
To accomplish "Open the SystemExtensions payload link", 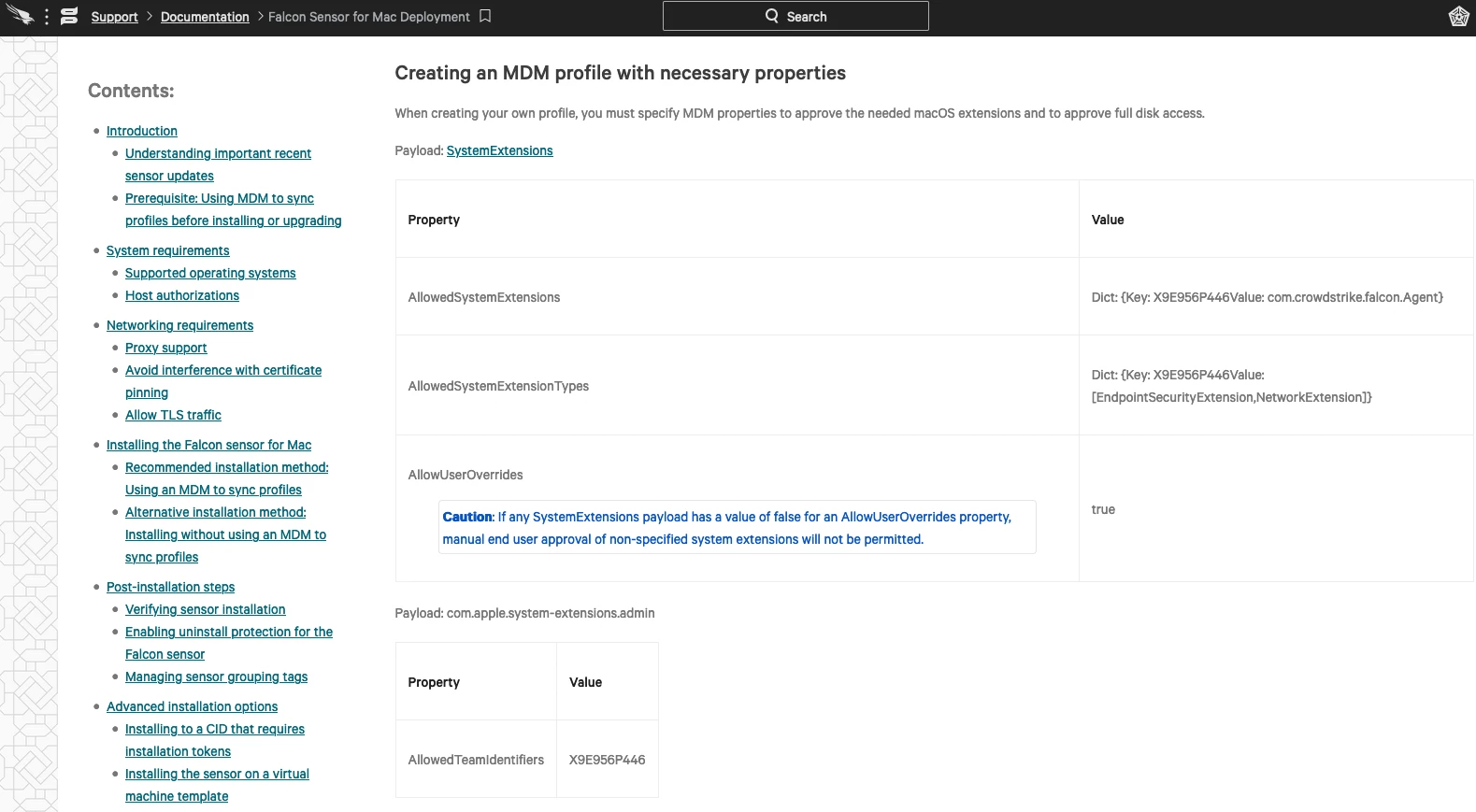I will [x=499, y=150].
